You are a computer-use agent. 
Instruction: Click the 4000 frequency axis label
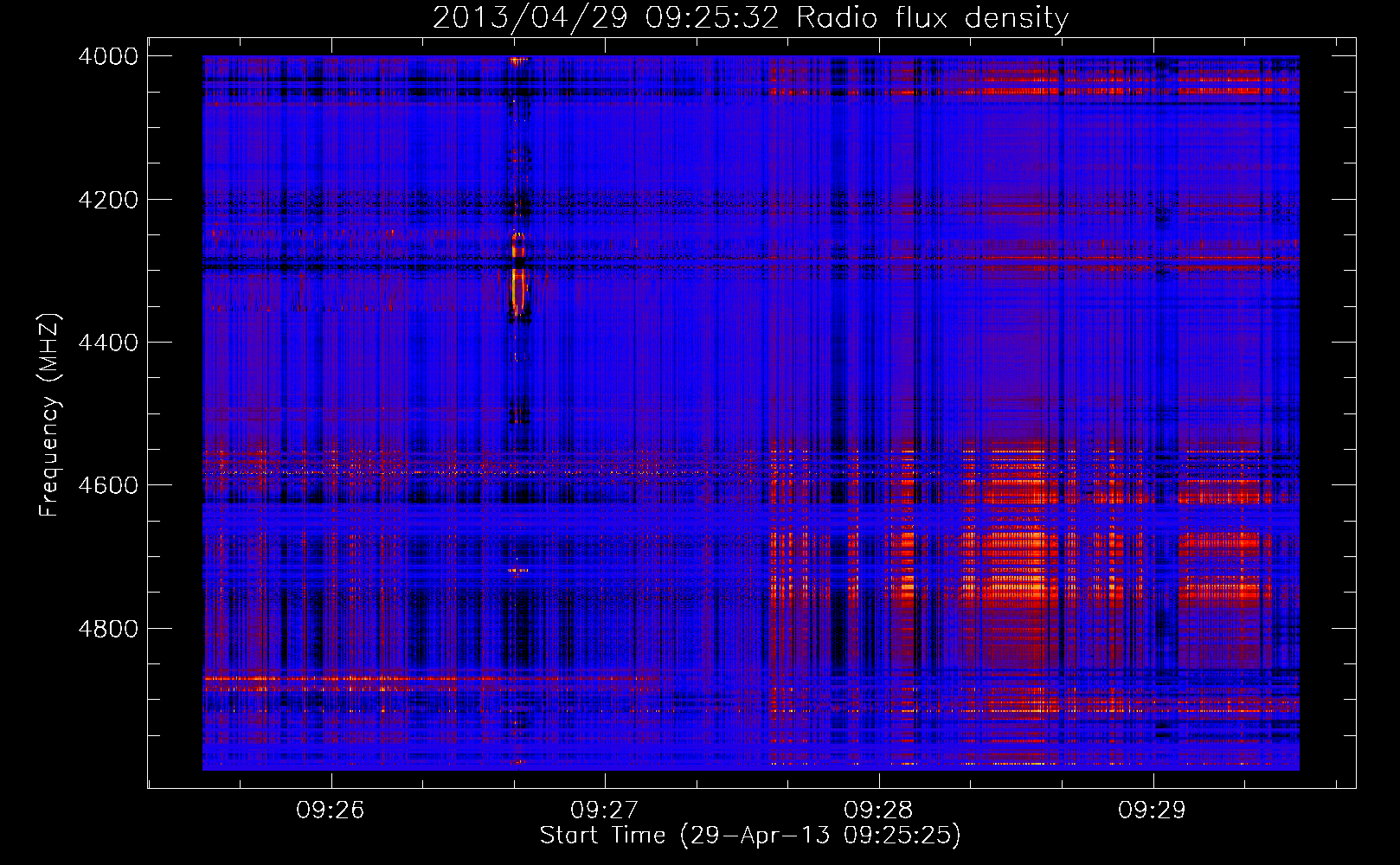[108, 56]
